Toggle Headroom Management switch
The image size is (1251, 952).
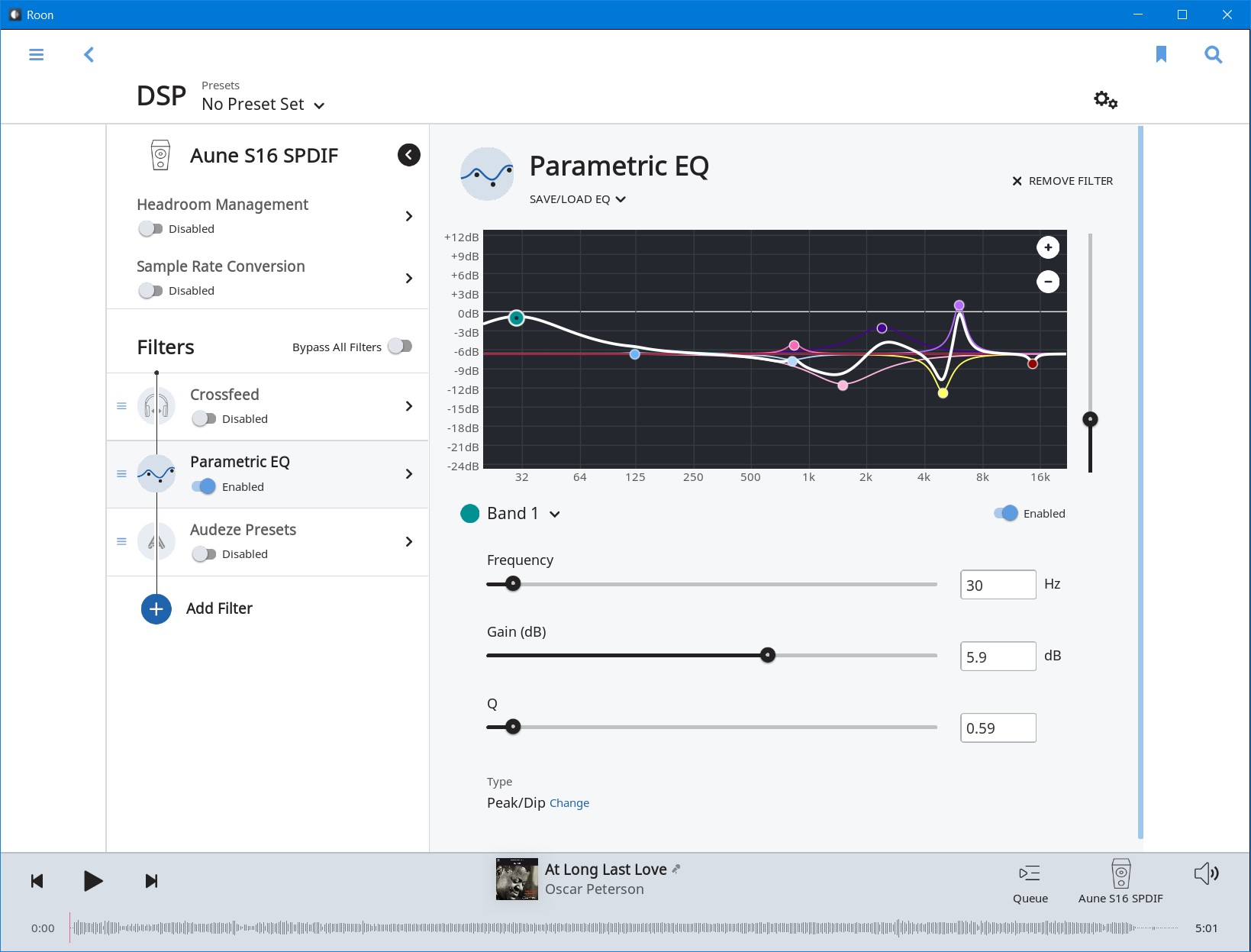[x=150, y=228]
